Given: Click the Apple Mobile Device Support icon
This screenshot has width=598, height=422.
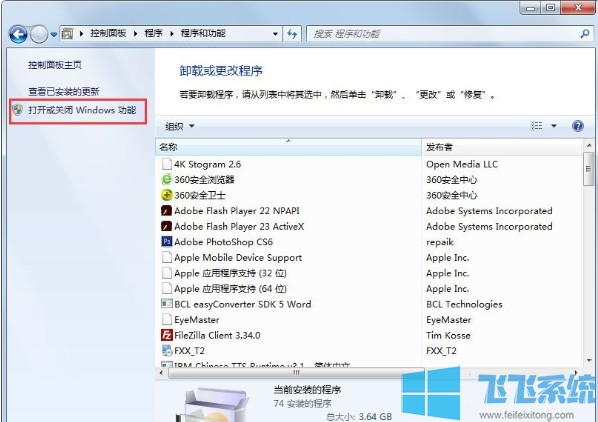Looking at the screenshot, I should pos(167,257).
